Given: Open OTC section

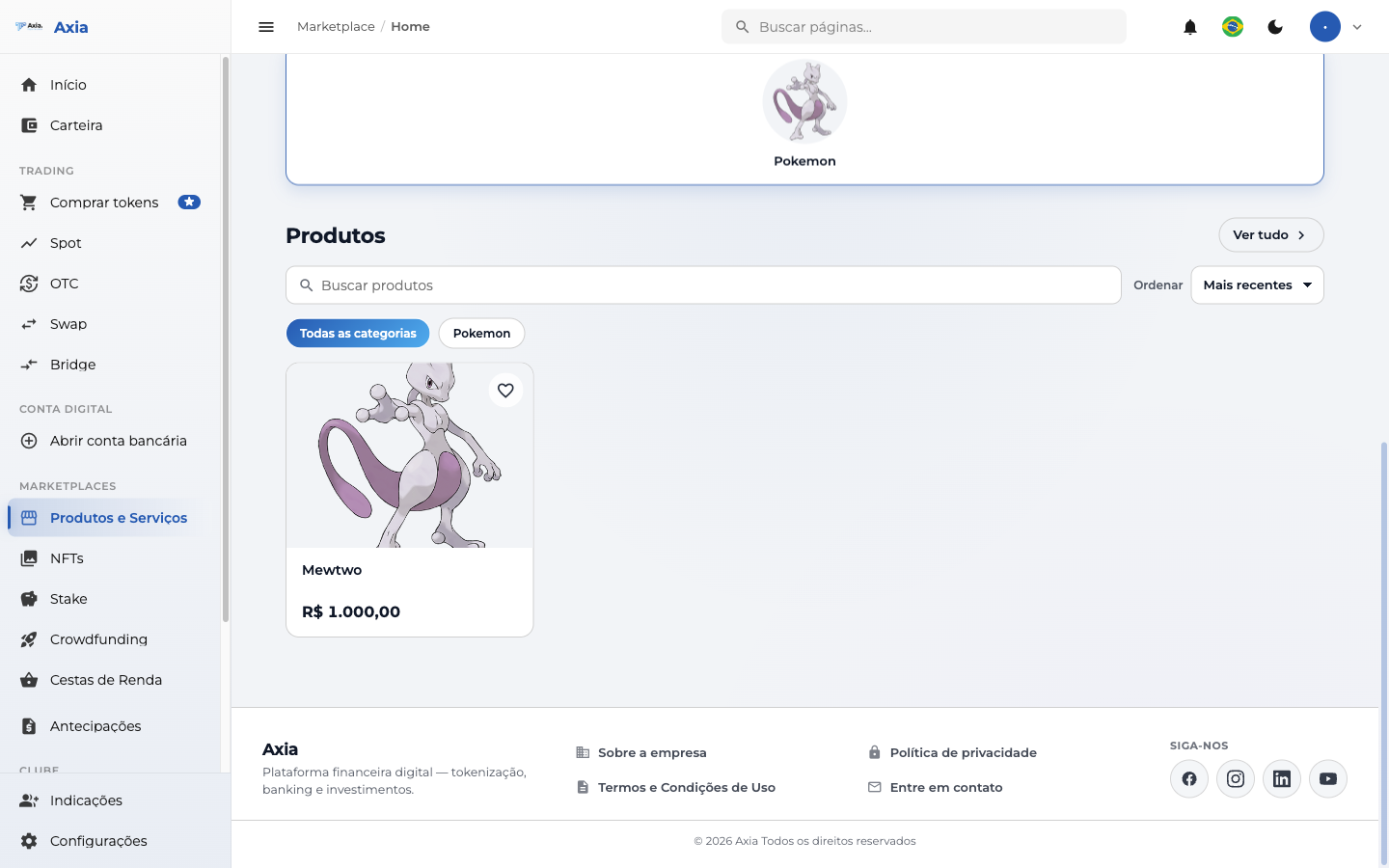Looking at the screenshot, I should pos(110,284).
